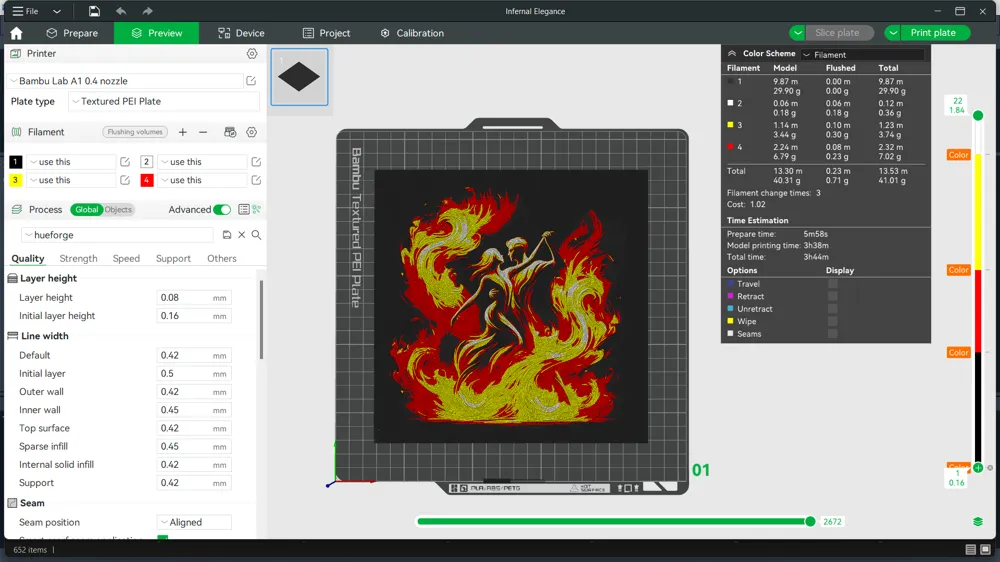This screenshot has height=562, width=1000.
Task: Switch process scope to Objects
Action: click(x=118, y=209)
